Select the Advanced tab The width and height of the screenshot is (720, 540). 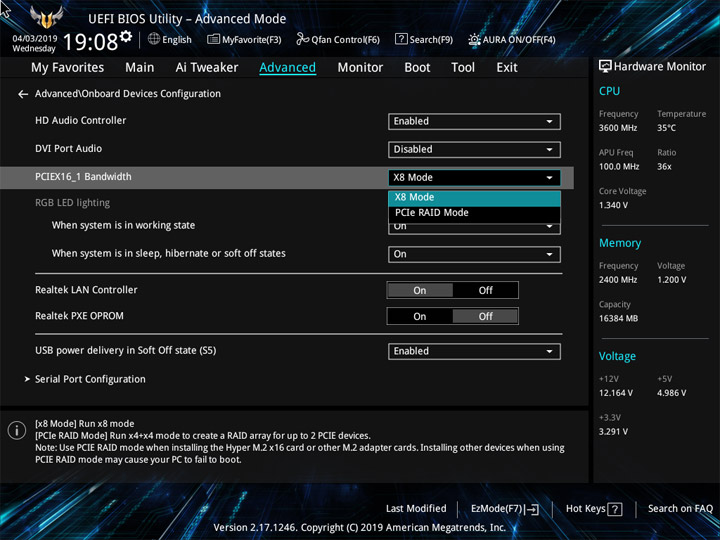(287, 68)
